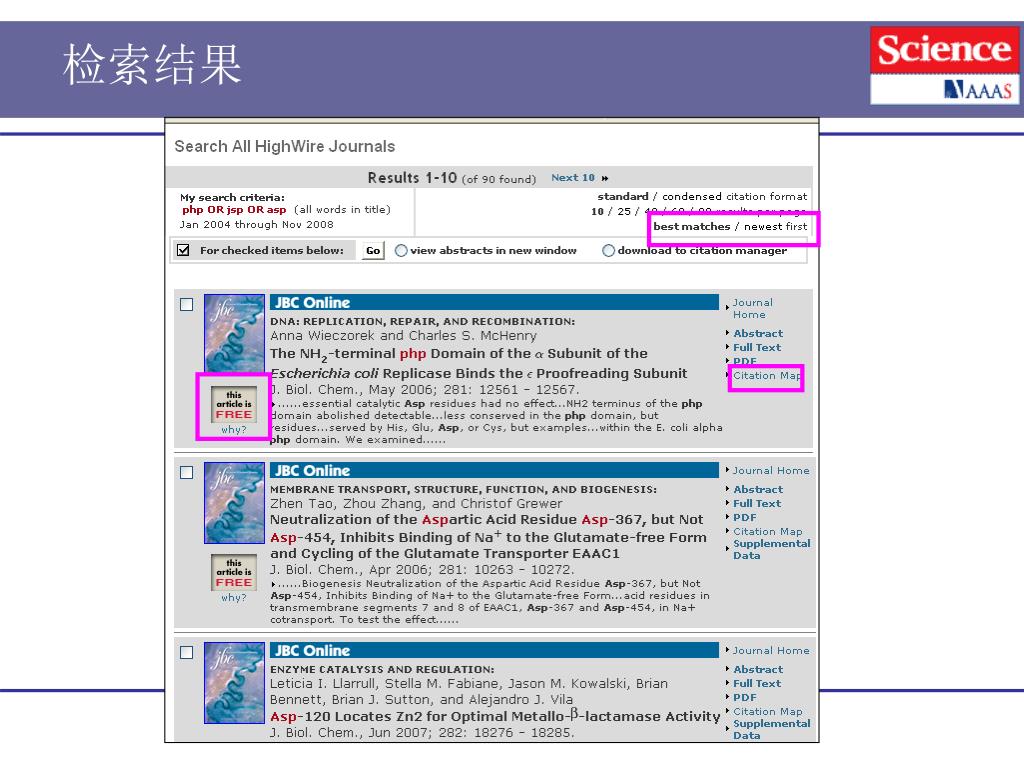Click 'why?' link under first FREE badge
This screenshot has width=1024, height=768.
tap(234, 430)
